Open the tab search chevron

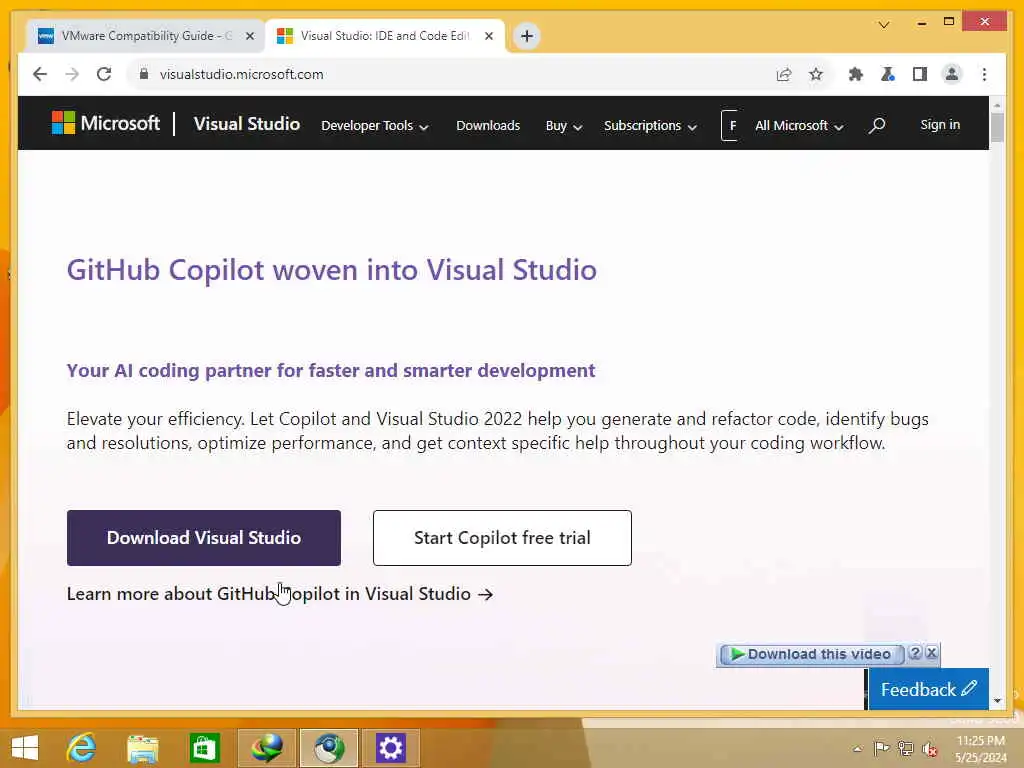click(884, 25)
